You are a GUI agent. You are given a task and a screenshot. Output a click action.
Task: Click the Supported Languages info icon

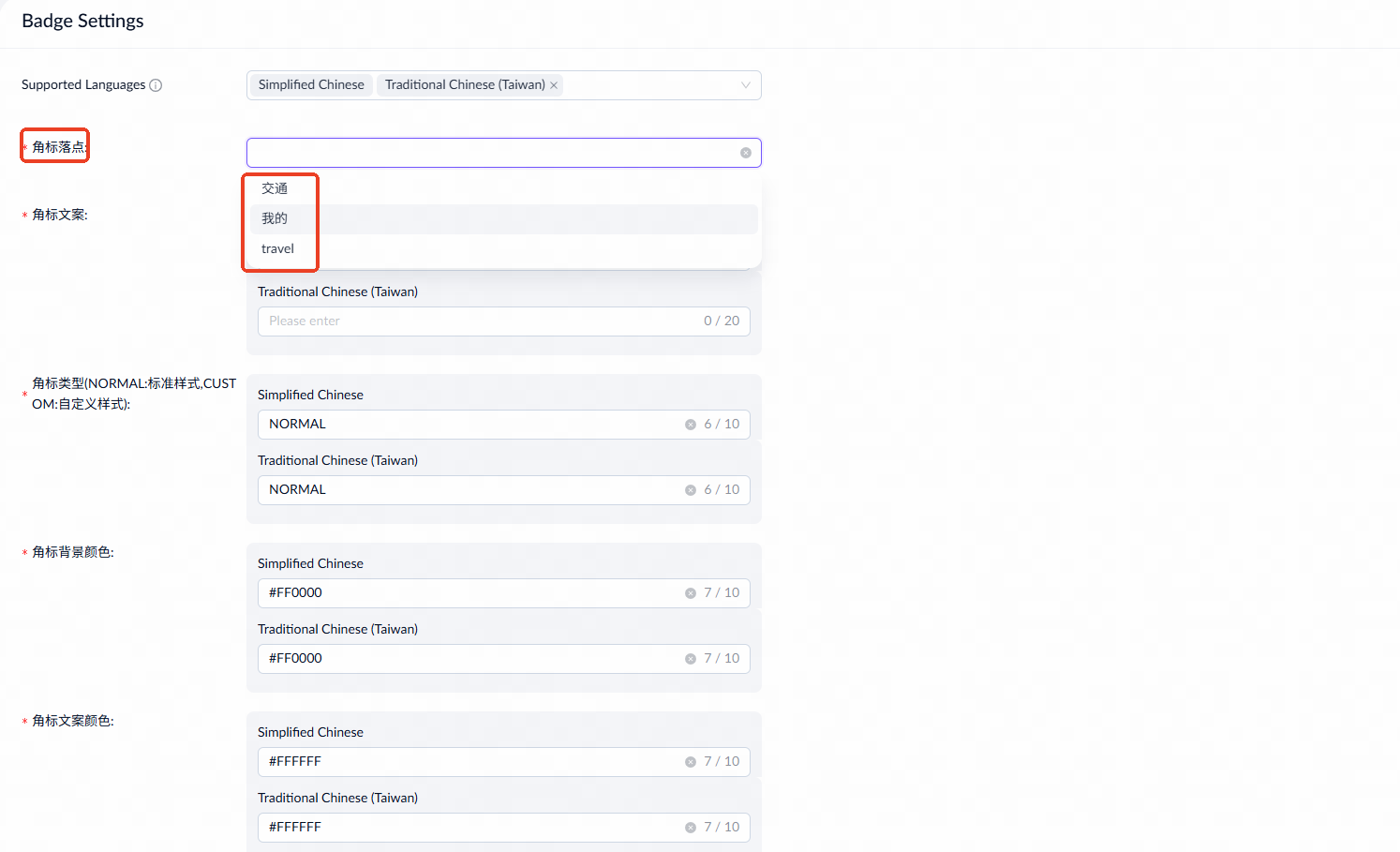click(156, 85)
